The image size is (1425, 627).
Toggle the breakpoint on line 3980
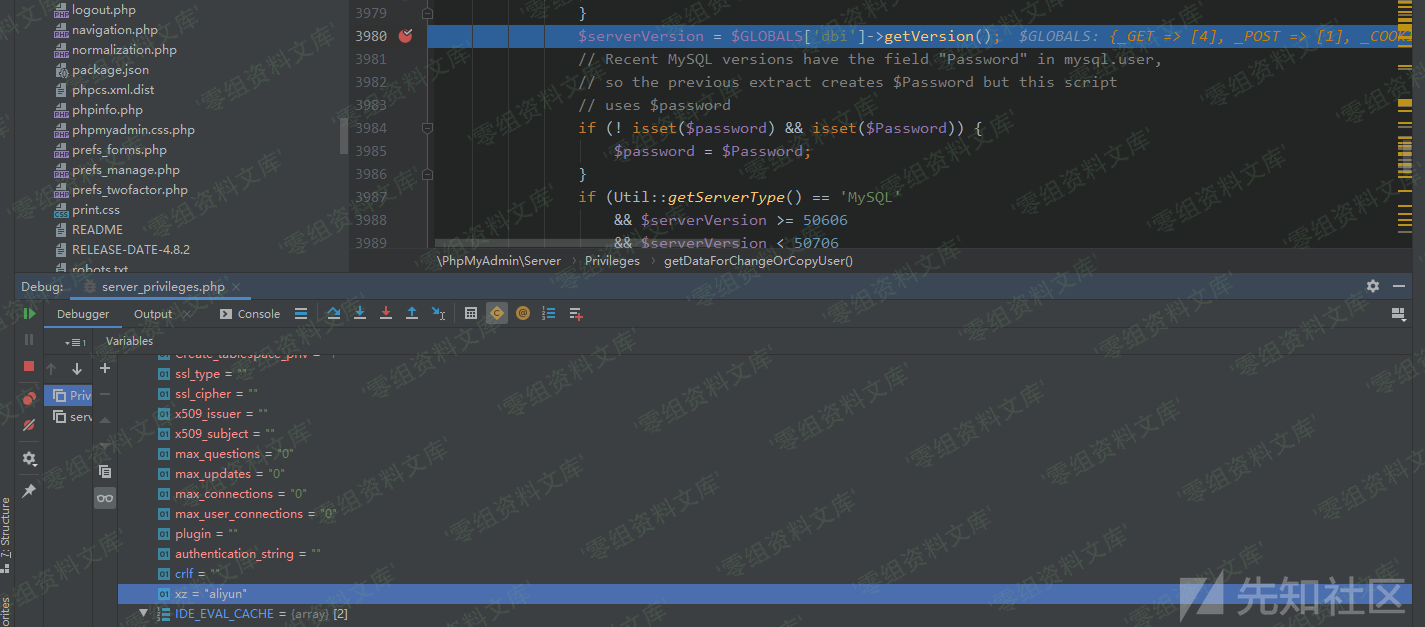tap(405, 36)
